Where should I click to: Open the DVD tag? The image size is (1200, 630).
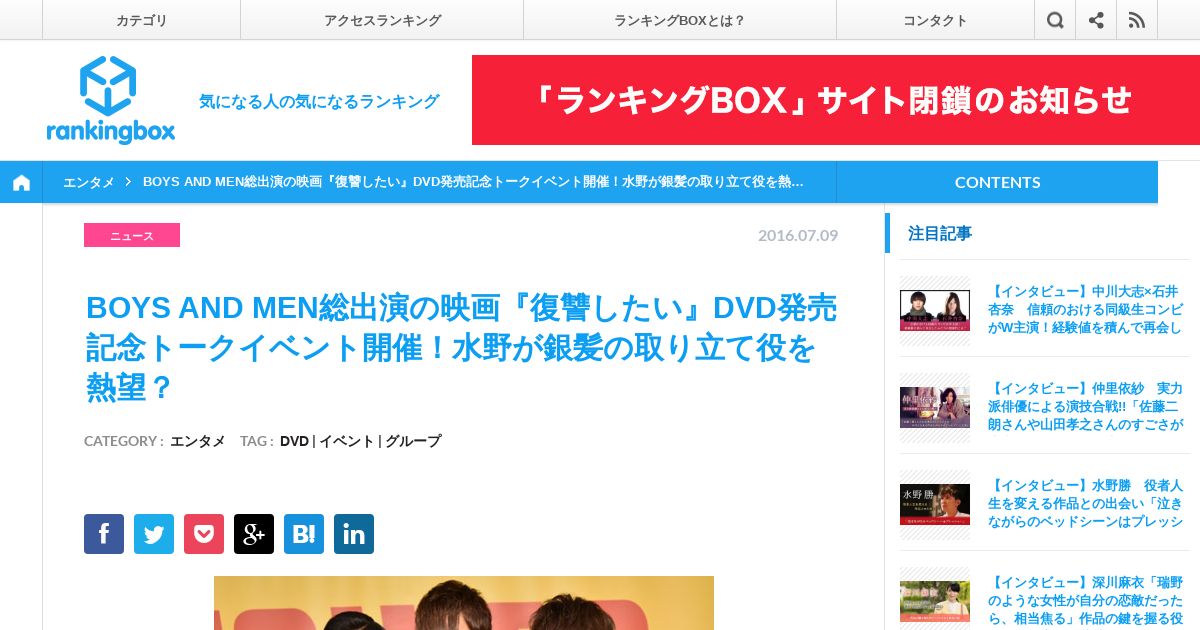tap(294, 441)
